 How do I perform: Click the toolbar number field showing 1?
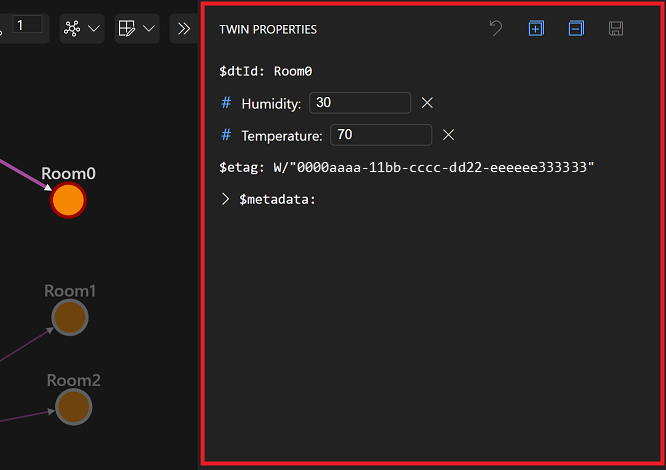[x=28, y=25]
